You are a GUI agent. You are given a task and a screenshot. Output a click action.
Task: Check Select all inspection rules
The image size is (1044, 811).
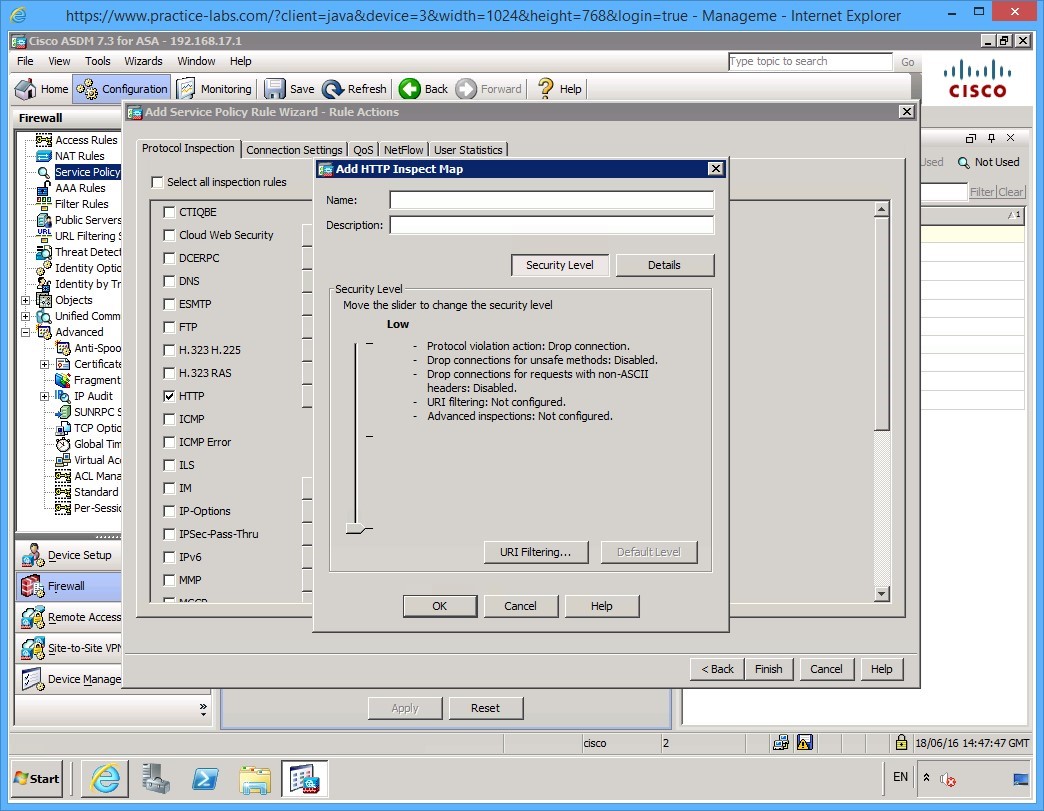pyautogui.click(x=157, y=182)
